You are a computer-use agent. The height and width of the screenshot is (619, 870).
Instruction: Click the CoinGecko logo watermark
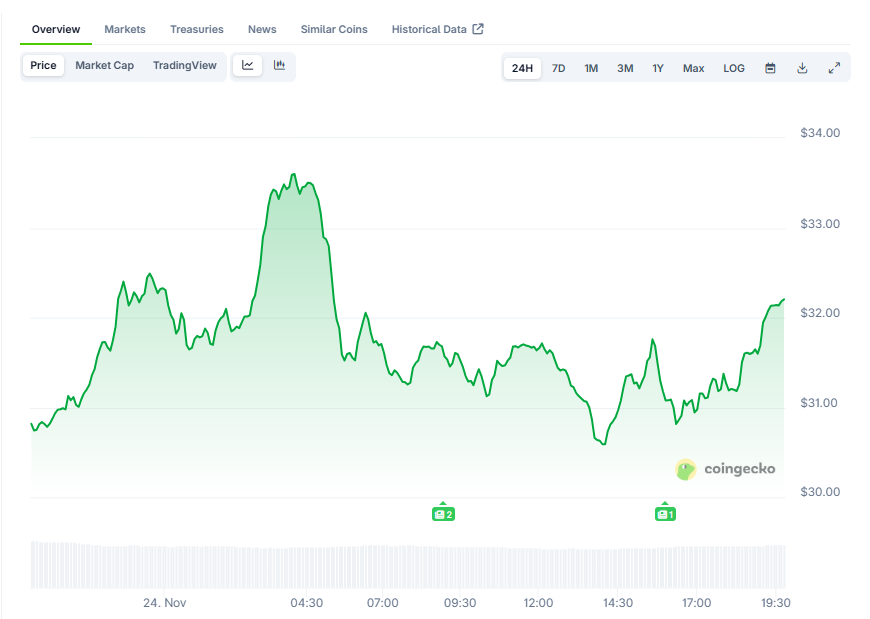point(725,469)
